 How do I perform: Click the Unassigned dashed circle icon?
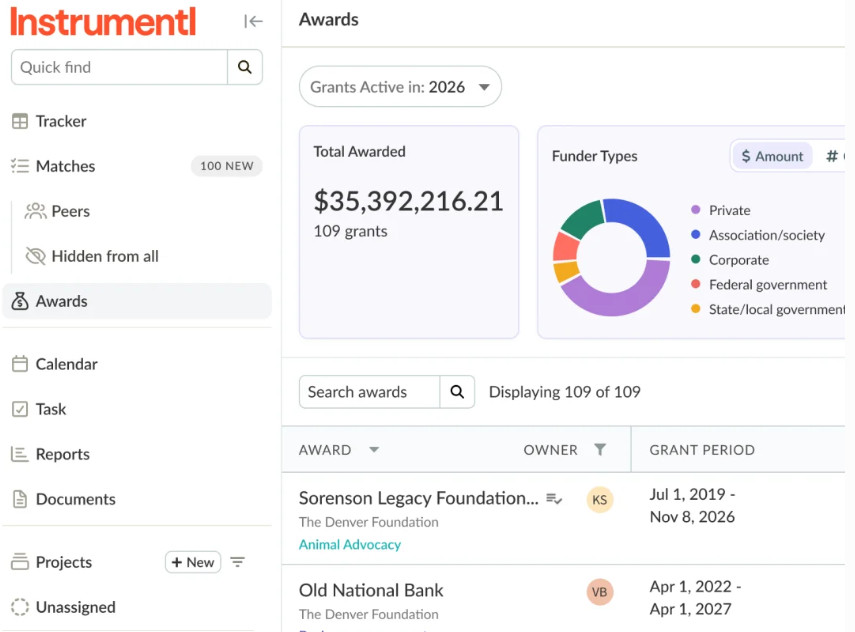[x=20, y=607]
